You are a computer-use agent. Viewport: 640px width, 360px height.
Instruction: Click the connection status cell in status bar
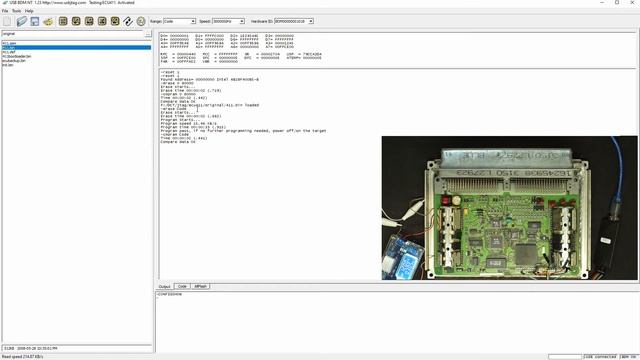click(600, 357)
